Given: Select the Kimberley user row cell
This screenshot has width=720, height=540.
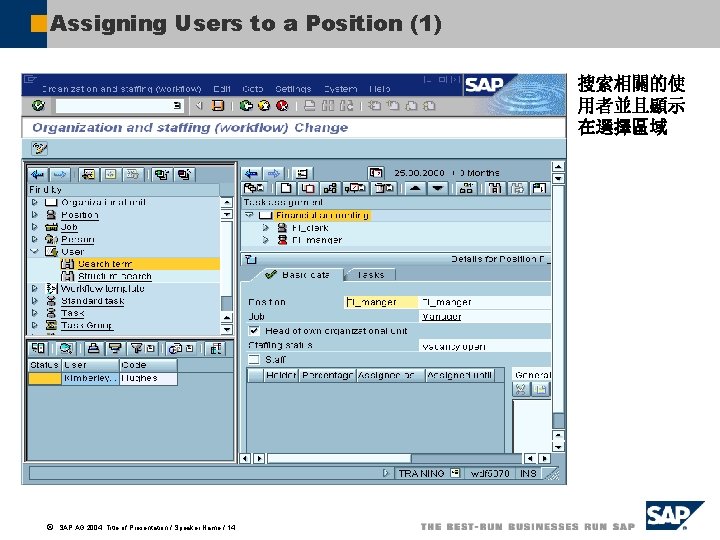Looking at the screenshot, I should pos(90,378).
